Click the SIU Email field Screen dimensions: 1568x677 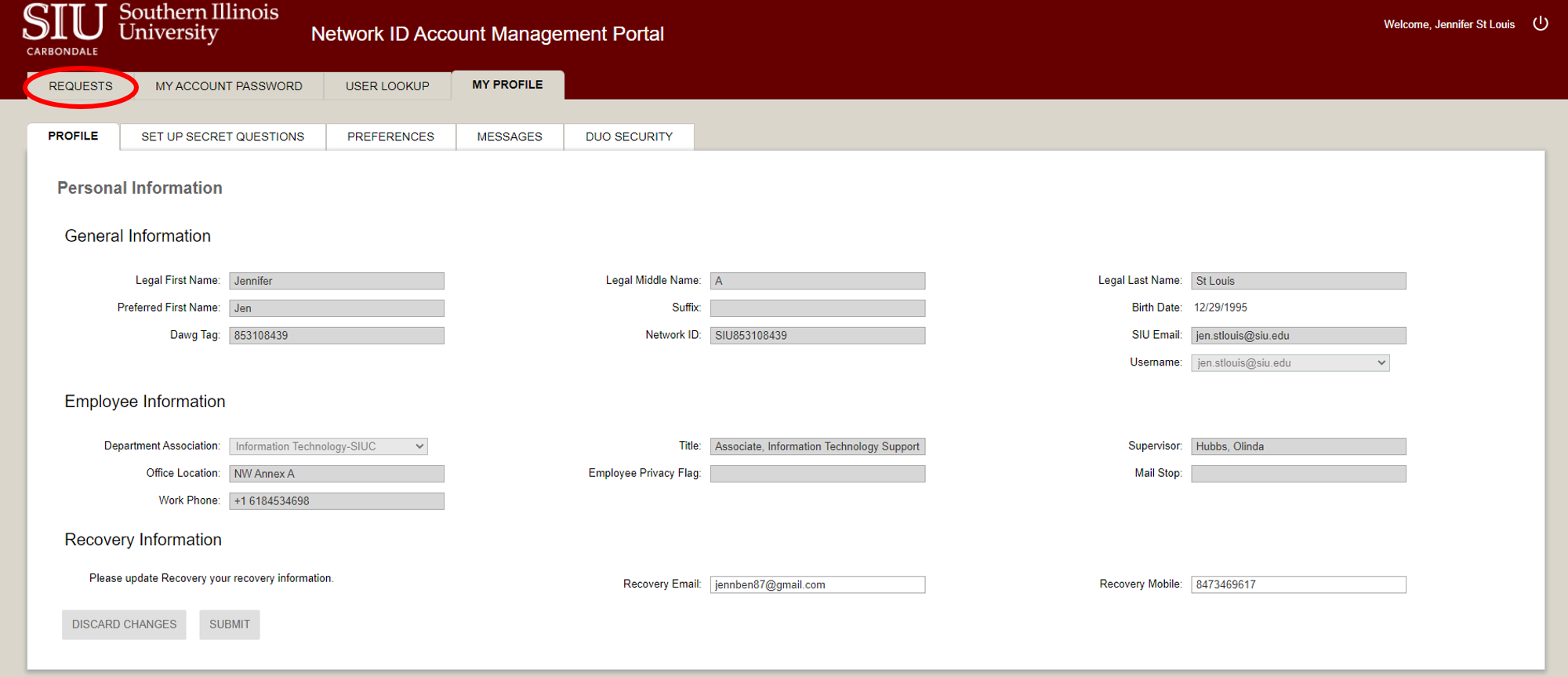click(x=1298, y=336)
